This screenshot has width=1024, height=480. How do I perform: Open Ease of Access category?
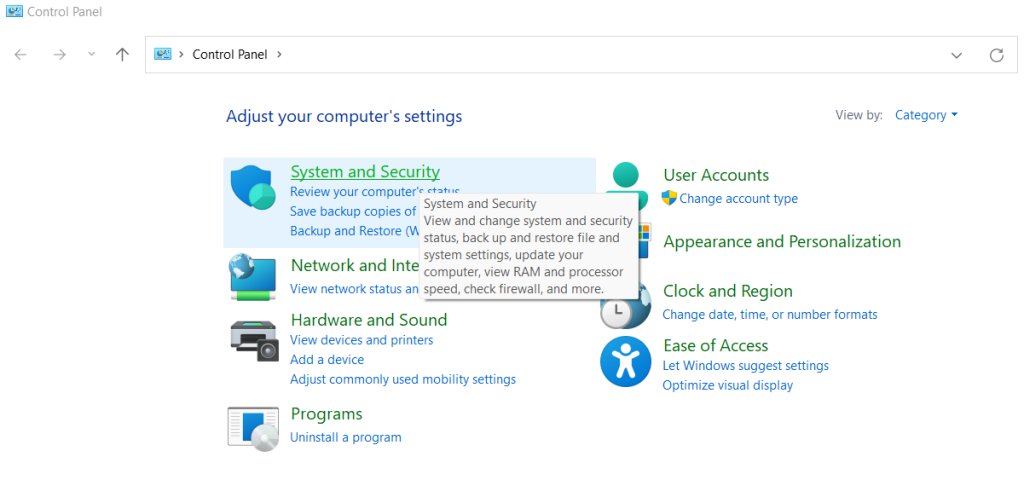[x=716, y=345]
